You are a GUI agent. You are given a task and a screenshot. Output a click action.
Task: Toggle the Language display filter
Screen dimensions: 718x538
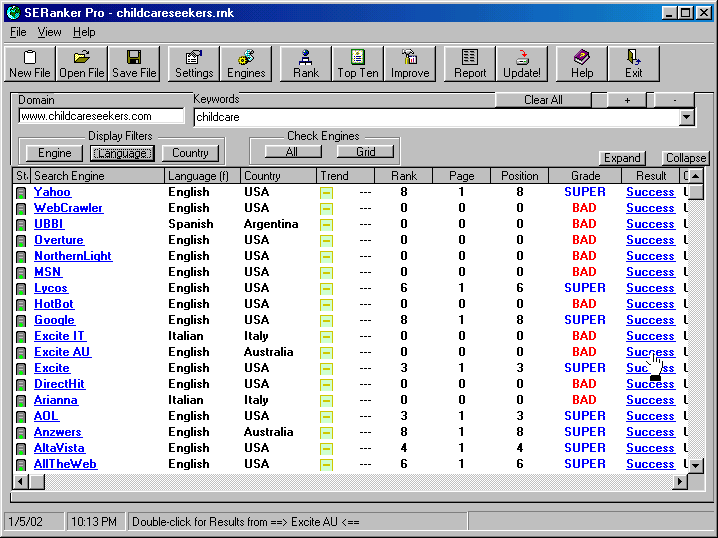(122, 153)
